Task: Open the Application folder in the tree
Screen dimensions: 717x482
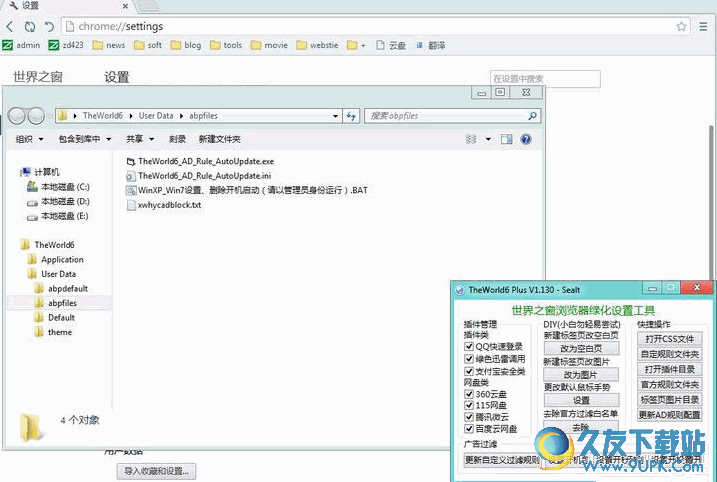Action: (x=56, y=260)
